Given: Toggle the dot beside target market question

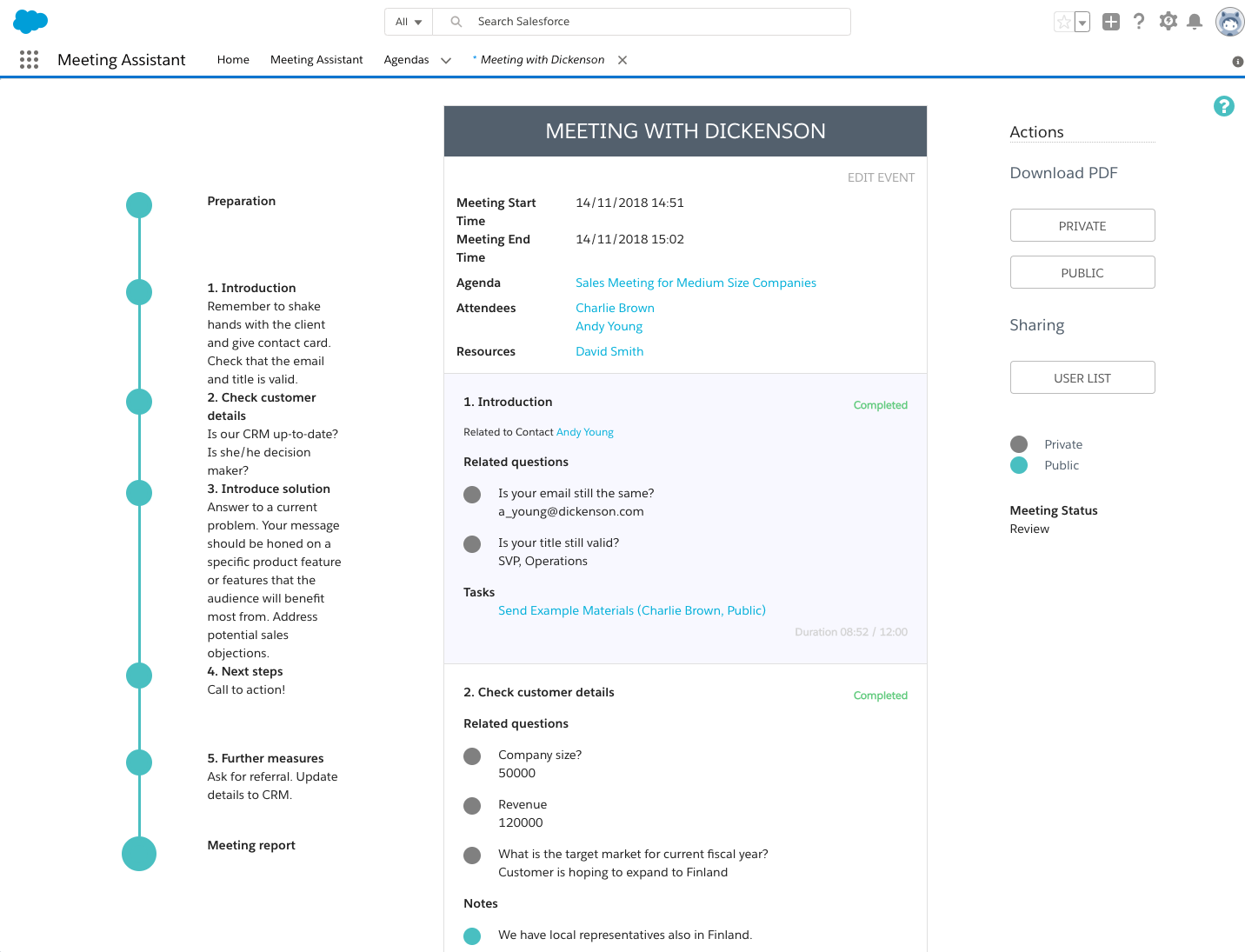Looking at the screenshot, I should [472, 855].
